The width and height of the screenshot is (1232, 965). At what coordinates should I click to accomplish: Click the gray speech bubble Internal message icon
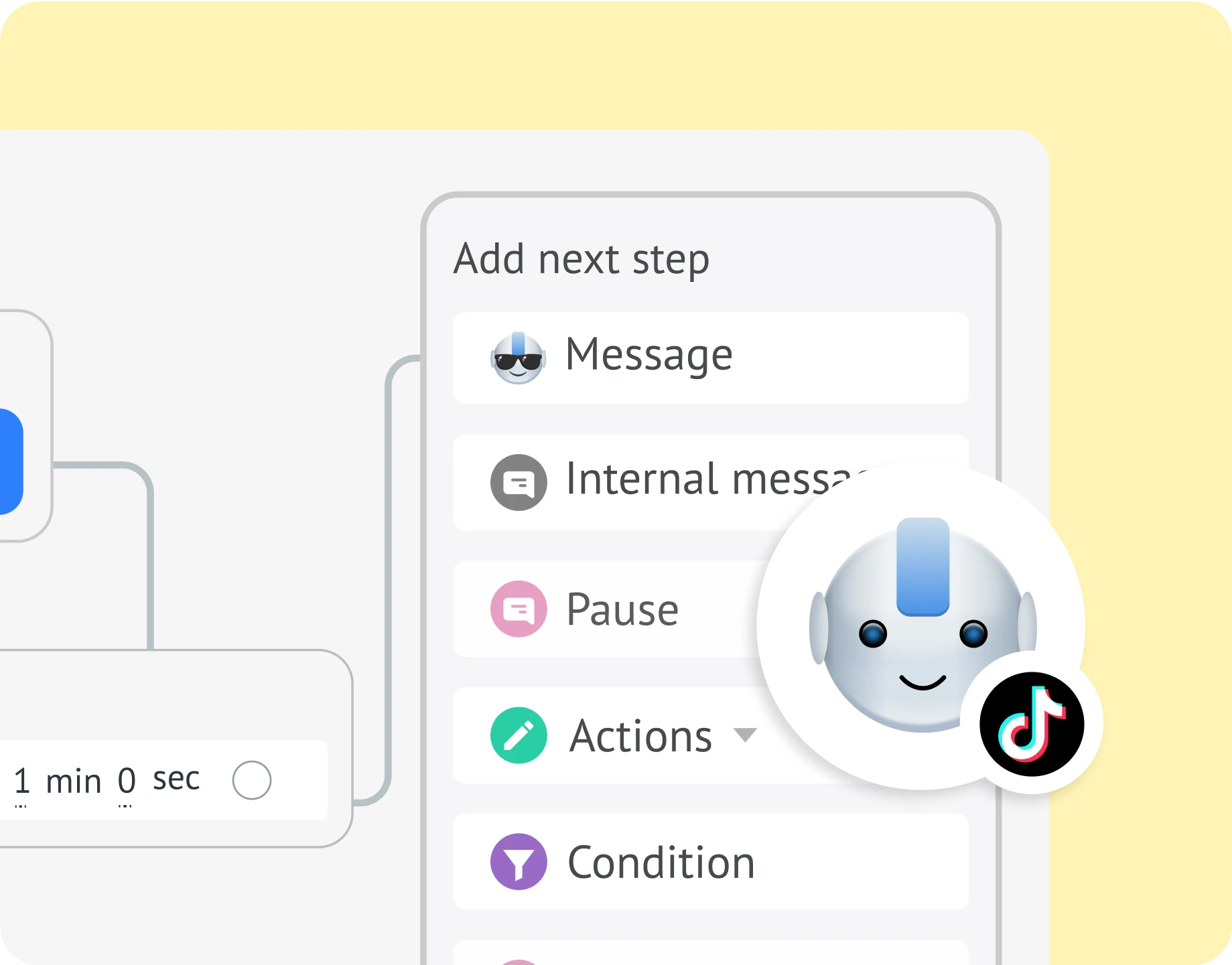(x=519, y=482)
